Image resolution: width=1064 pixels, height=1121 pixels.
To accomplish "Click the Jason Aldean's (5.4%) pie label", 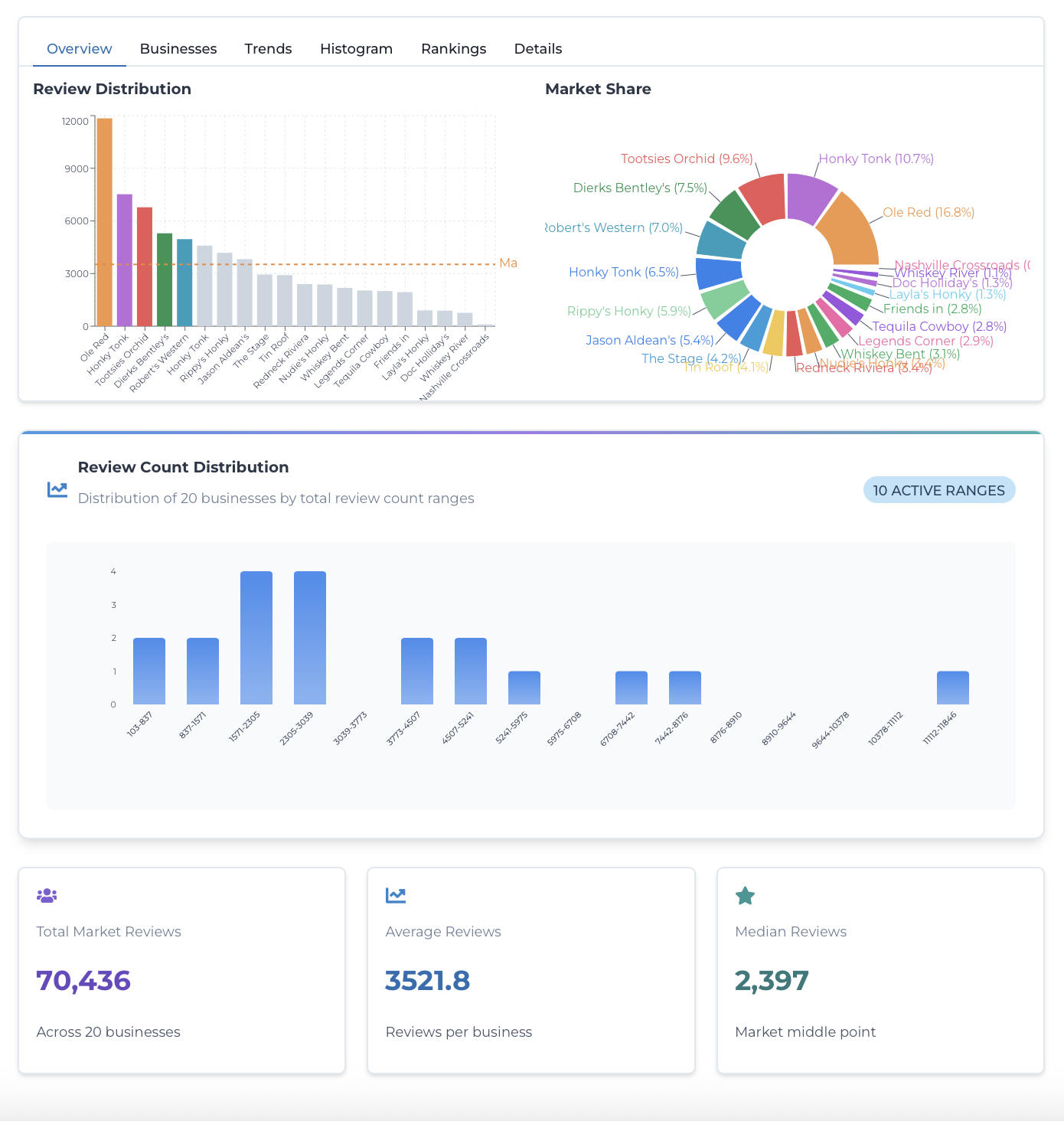I will [650, 340].
